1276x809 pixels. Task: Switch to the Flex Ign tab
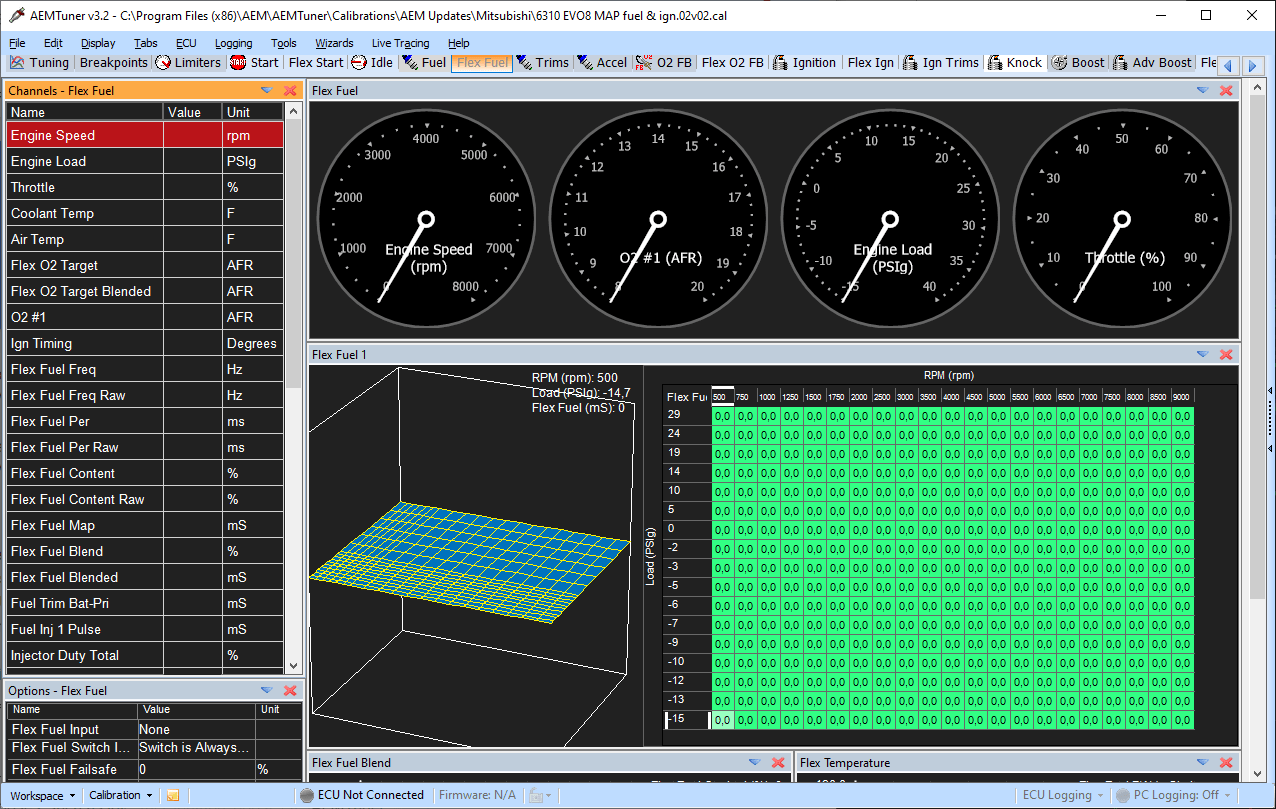[870, 62]
